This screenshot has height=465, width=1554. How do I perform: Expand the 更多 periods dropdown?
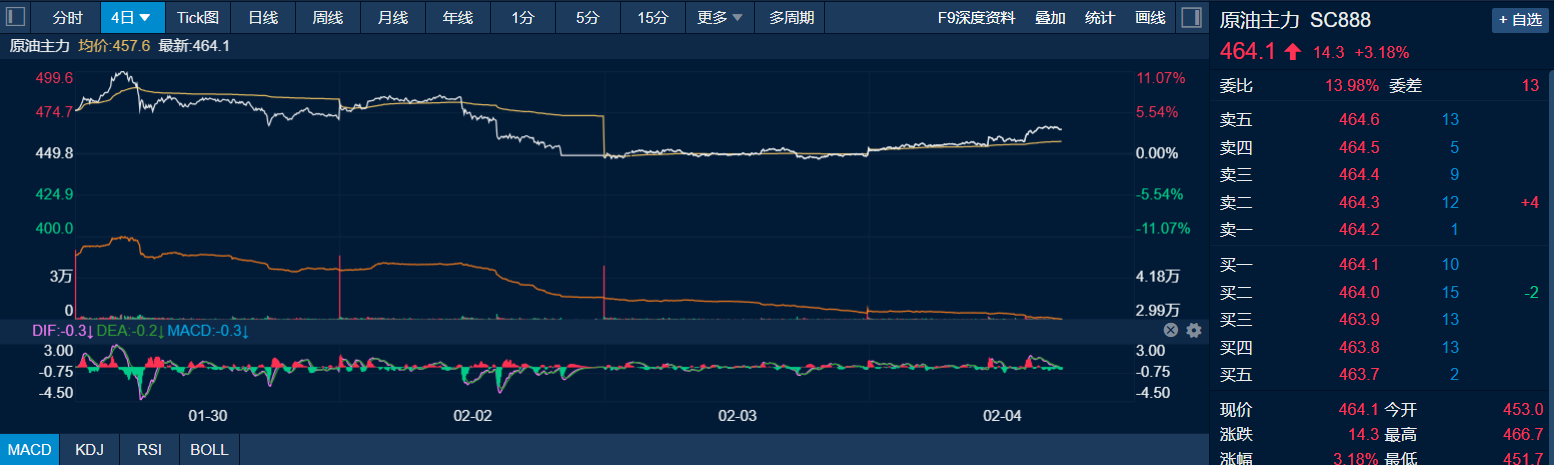click(x=737, y=18)
